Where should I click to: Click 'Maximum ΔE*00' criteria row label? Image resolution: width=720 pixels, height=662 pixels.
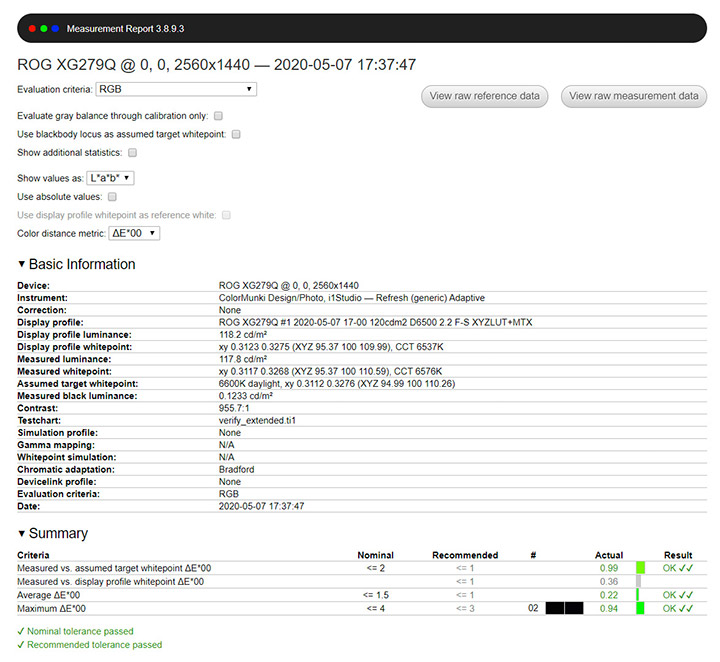[51, 608]
